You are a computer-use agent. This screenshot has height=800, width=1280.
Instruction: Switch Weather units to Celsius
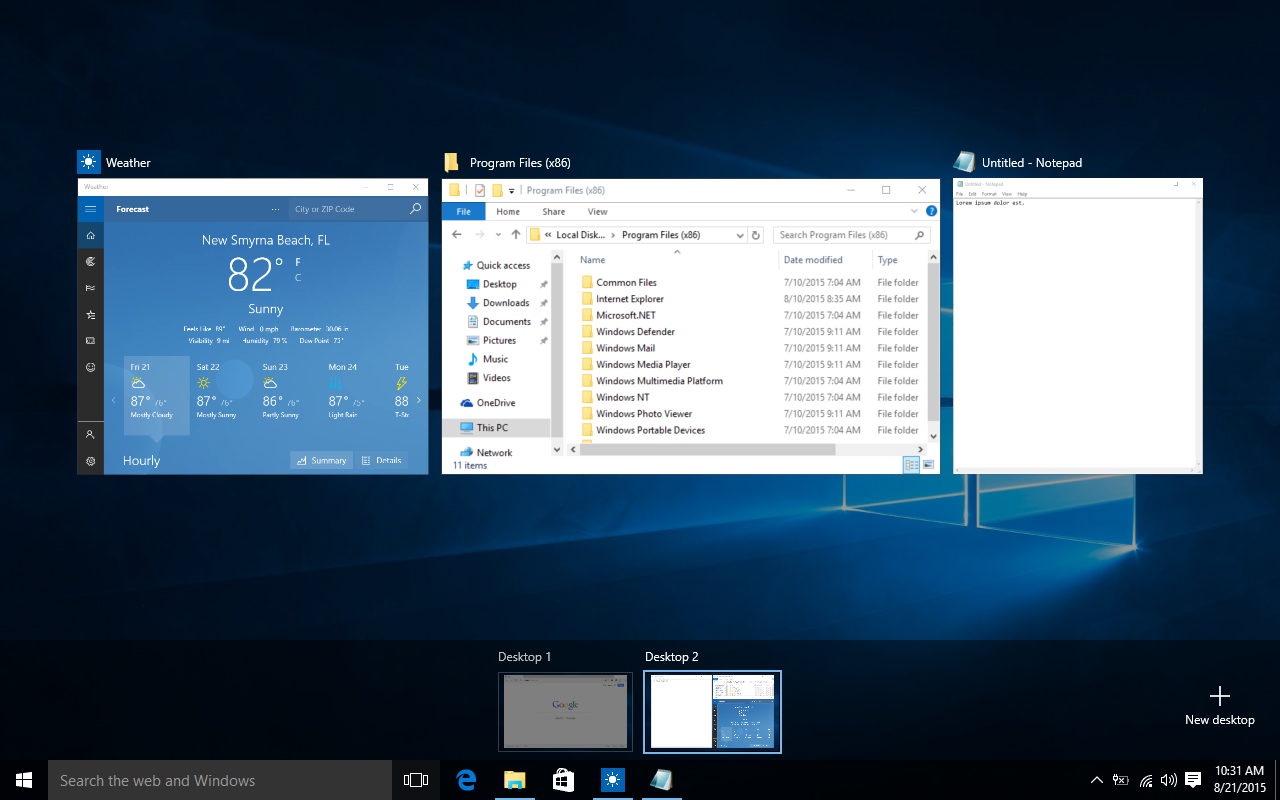pos(298,277)
